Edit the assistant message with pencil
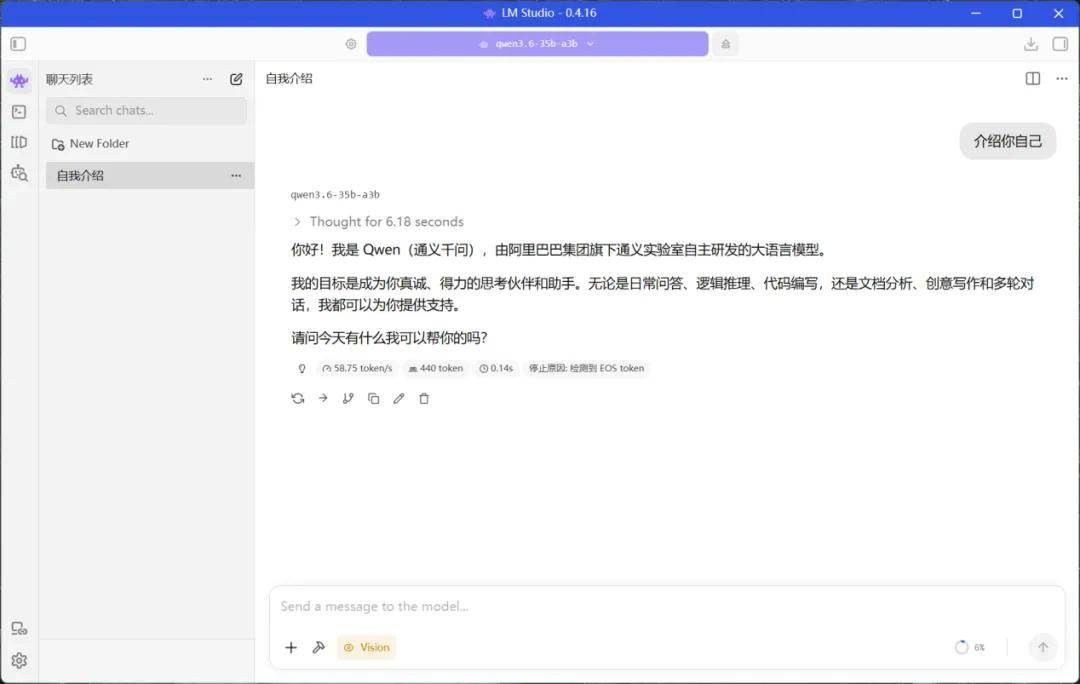Image resolution: width=1080 pixels, height=684 pixels. point(399,398)
